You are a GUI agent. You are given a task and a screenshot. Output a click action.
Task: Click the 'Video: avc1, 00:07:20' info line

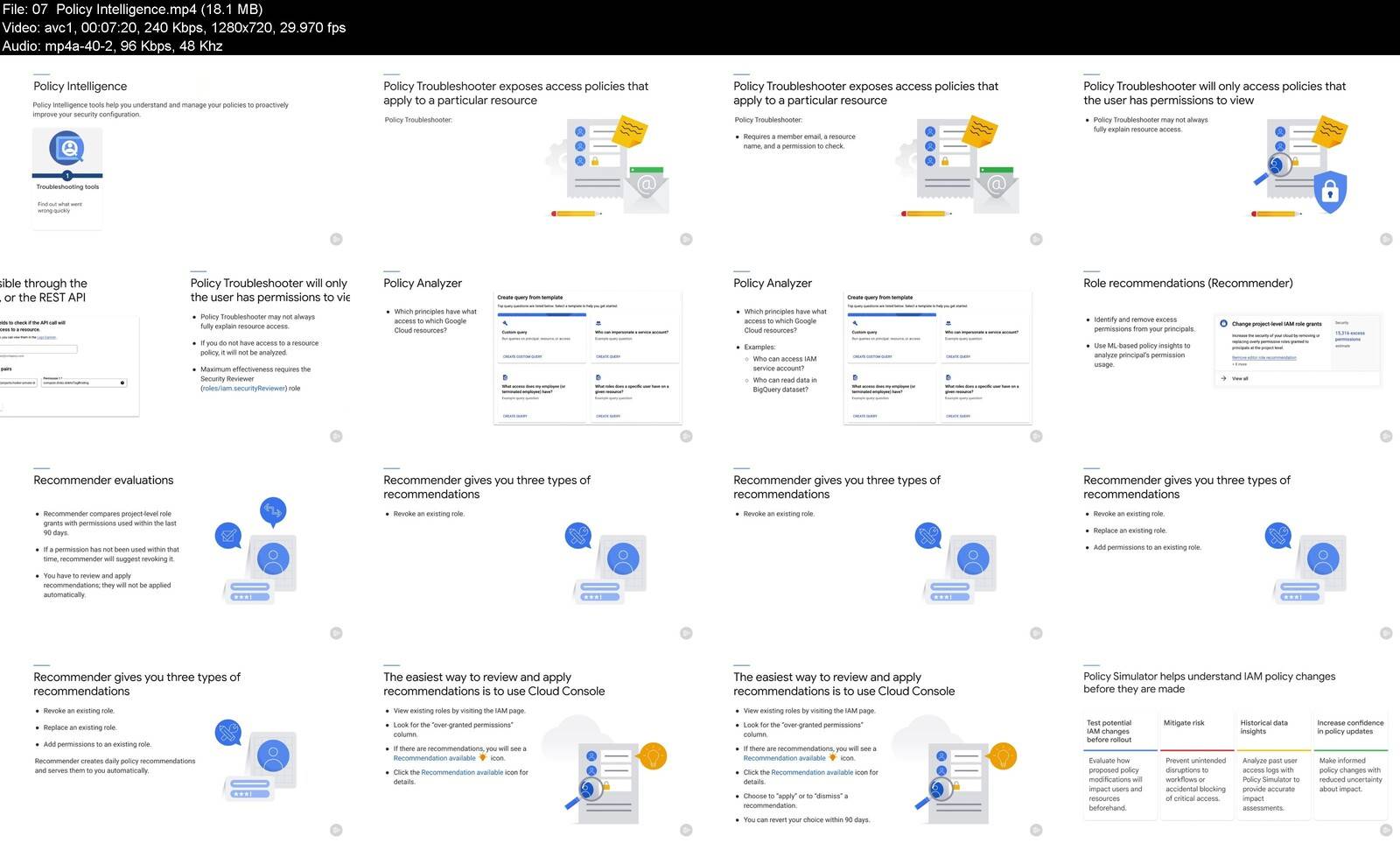tap(174, 27)
